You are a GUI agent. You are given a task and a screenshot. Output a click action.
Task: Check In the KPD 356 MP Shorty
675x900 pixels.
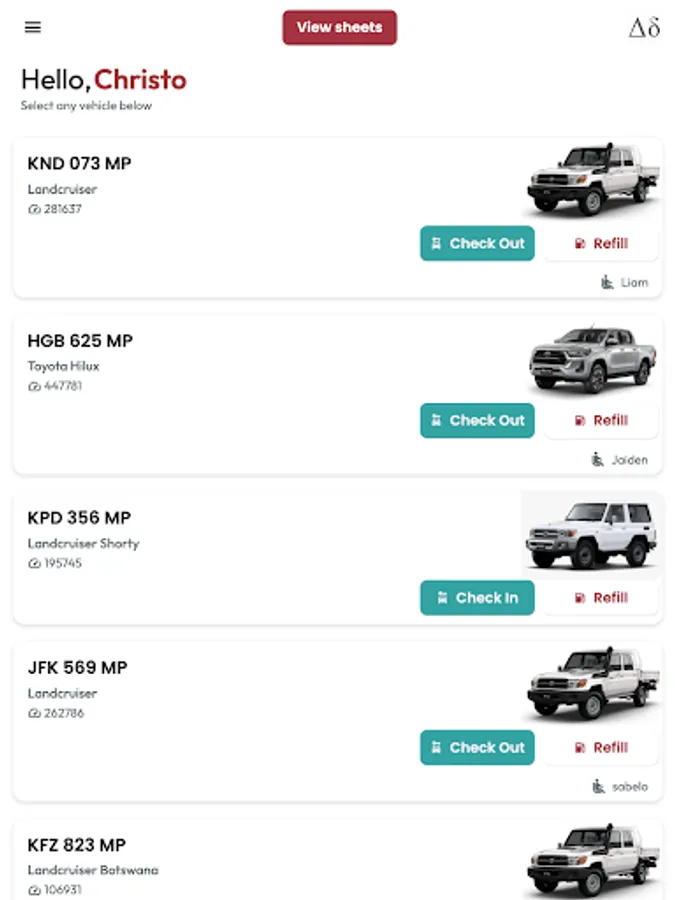tap(477, 598)
